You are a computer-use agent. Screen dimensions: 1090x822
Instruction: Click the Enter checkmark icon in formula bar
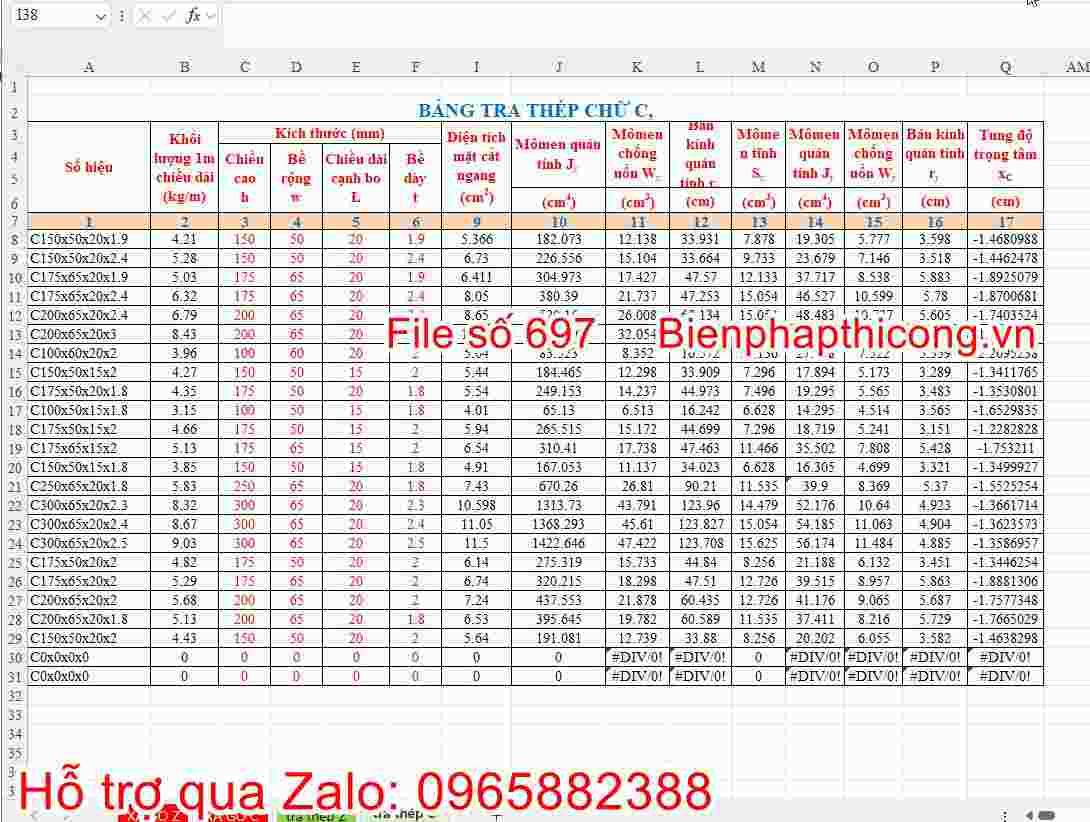click(168, 15)
